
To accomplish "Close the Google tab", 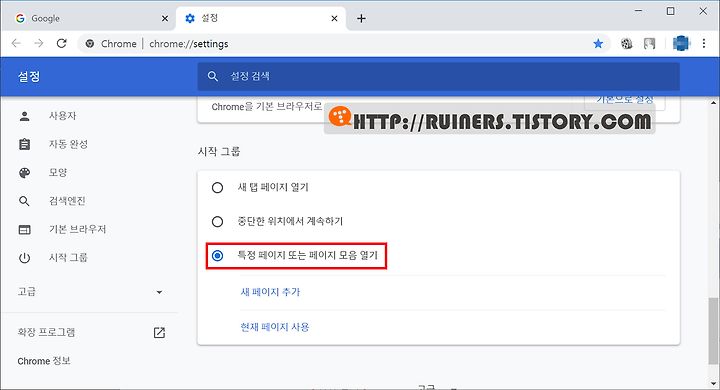I will point(165,18).
